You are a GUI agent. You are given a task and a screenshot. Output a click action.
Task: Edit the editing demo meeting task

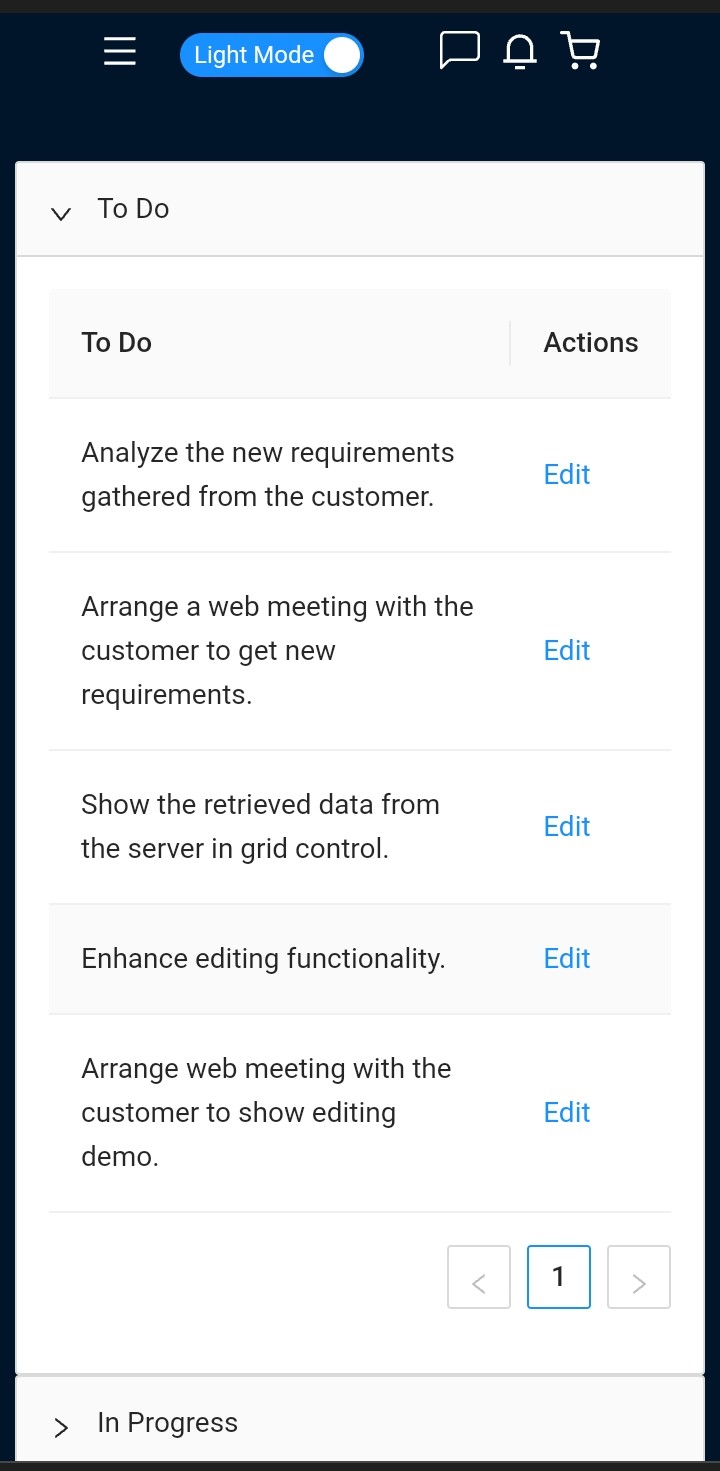567,1113
